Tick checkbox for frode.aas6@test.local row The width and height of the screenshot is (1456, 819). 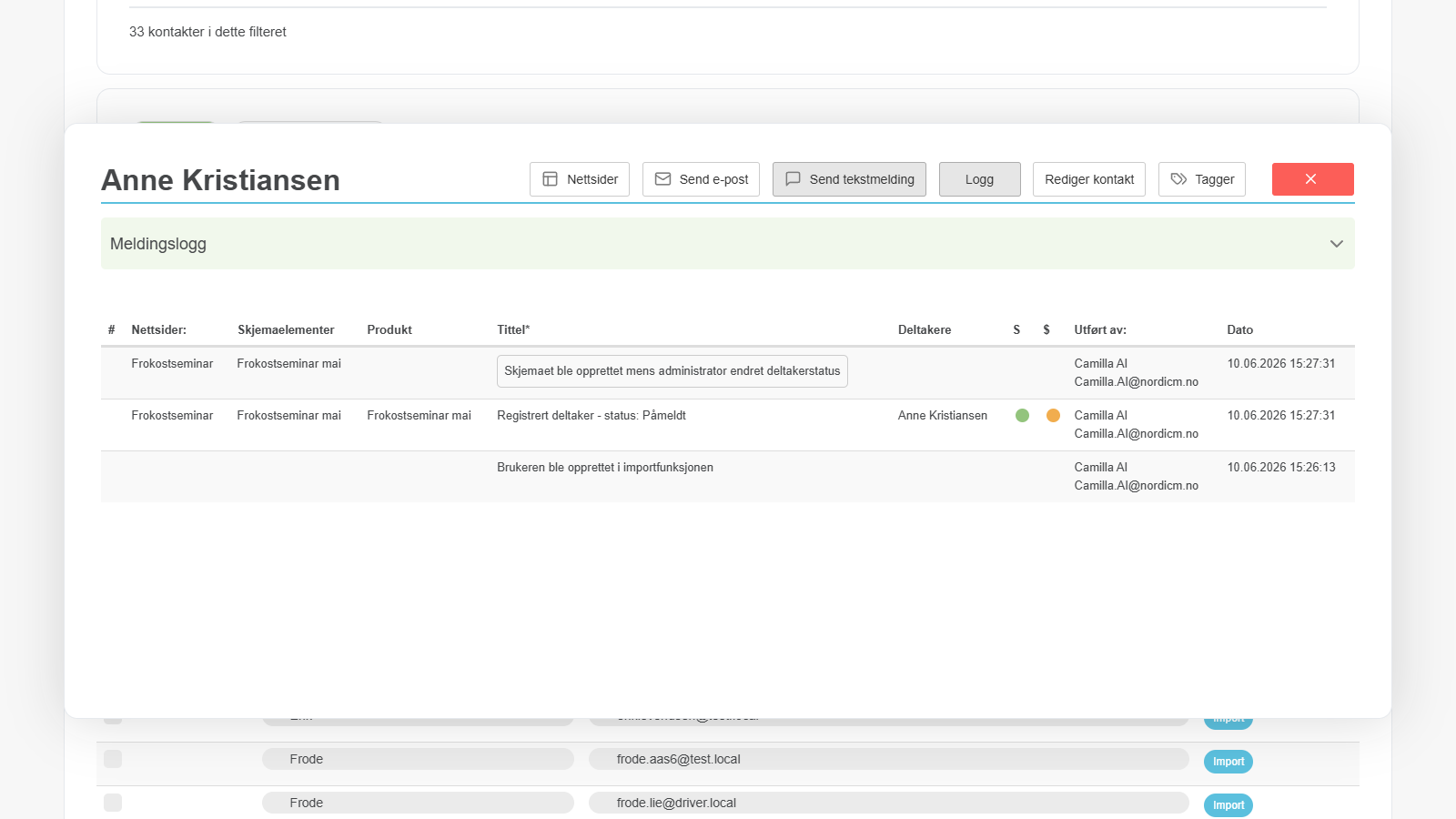coord(113,759)
